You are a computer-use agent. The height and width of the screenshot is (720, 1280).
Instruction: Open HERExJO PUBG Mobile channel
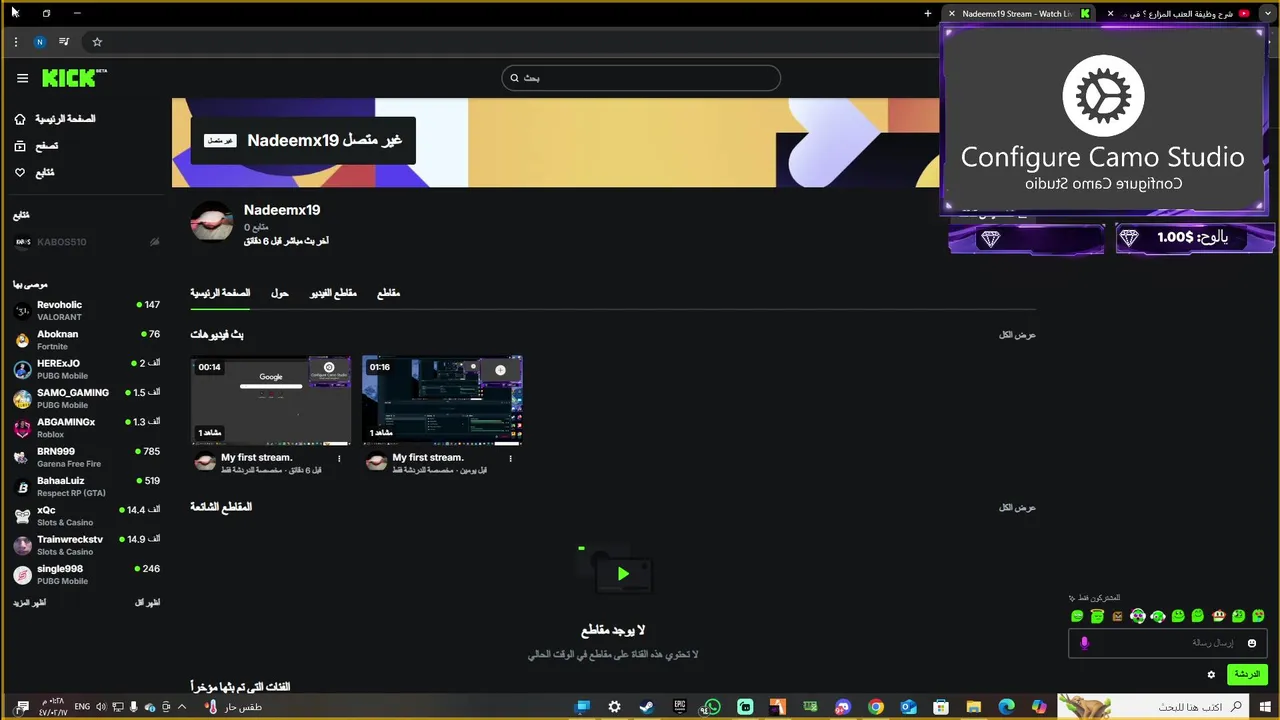coord(86,369)
